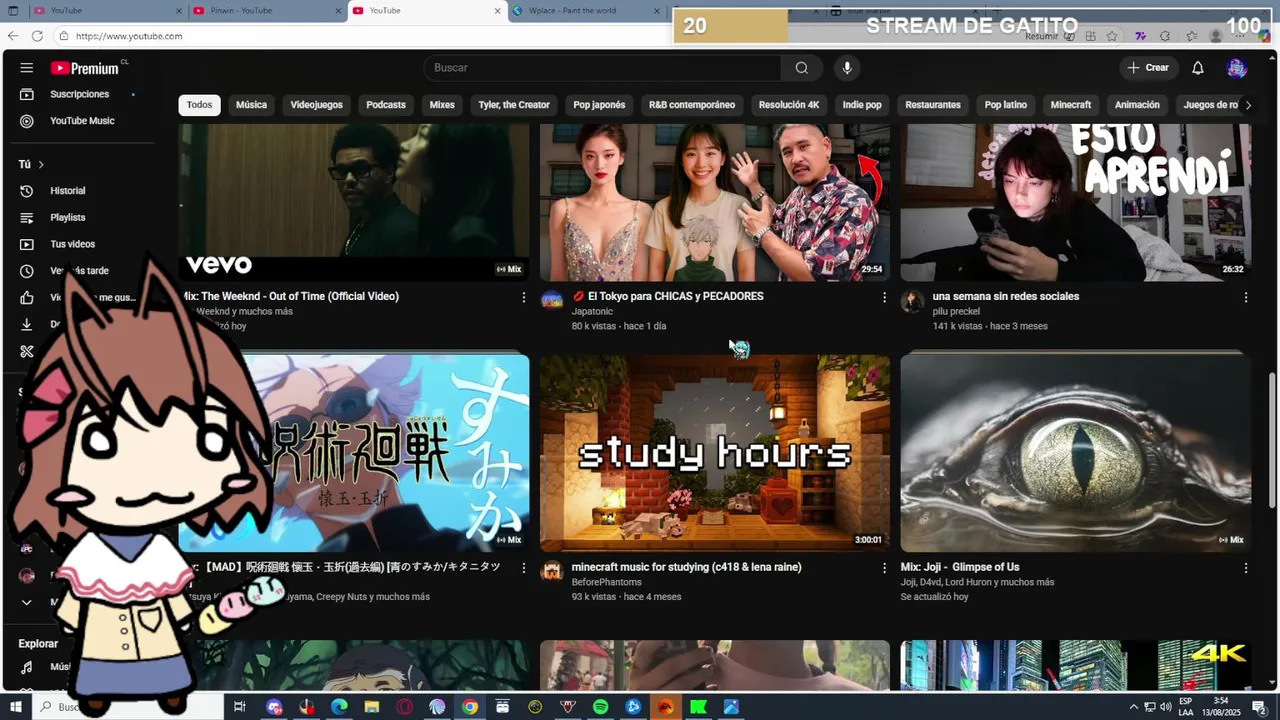Open the notifications bell
1280x720 pixels.
pos(1197,68)
